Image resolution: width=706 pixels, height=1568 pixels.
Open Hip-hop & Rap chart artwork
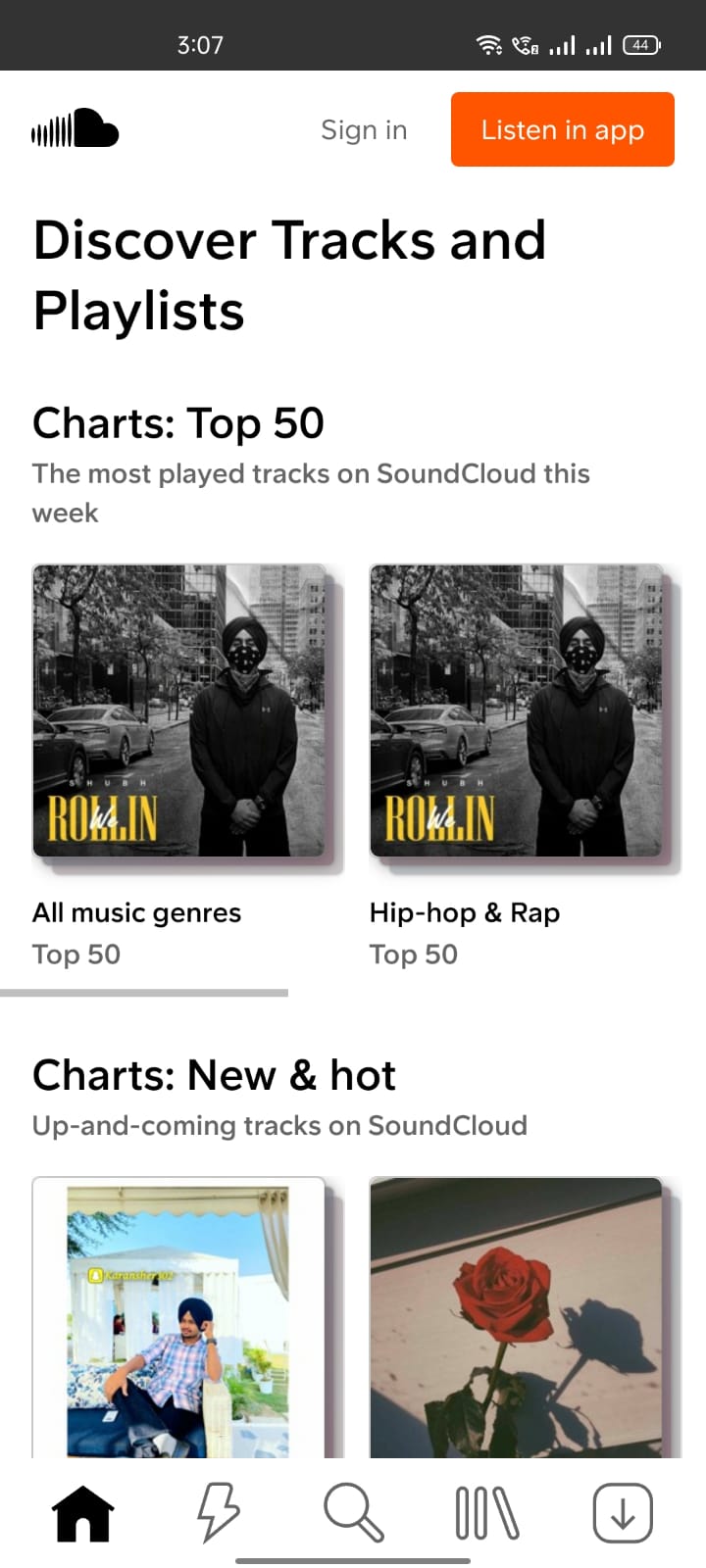point(517,710)
